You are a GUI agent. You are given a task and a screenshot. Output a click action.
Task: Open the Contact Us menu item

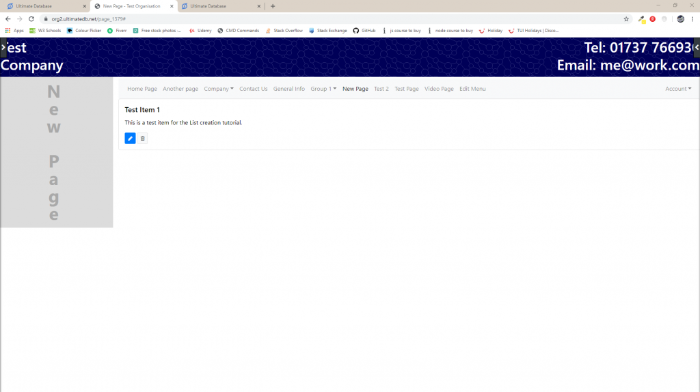(253, 89)
